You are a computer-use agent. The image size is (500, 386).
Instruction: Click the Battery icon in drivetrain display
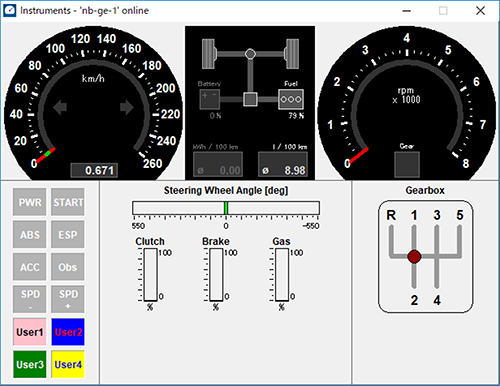[x=210, y=99]
